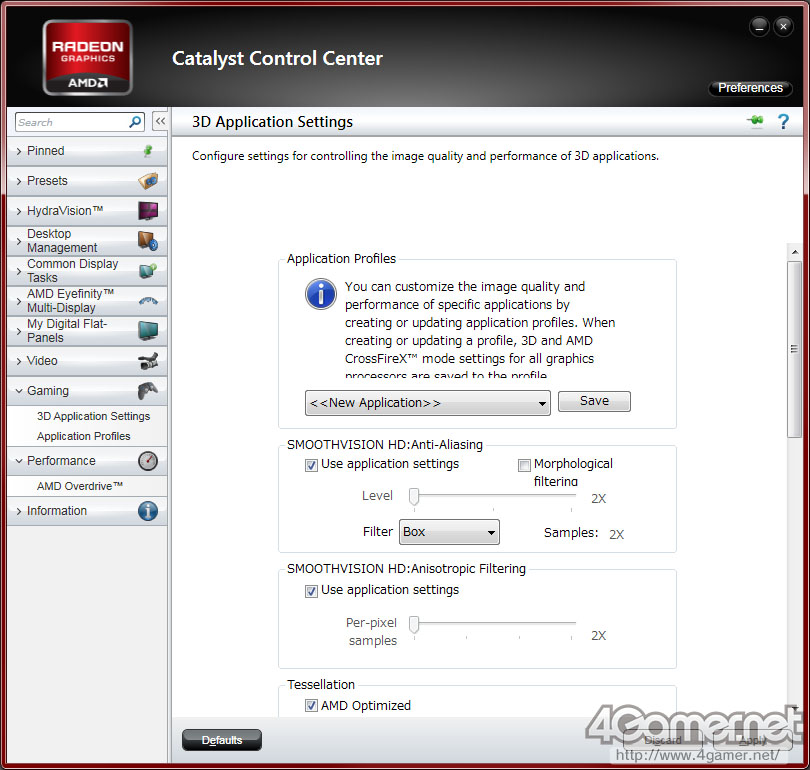The width and height of the screenshot is (810, 770).
Task: Close the Catalyst Control Center window
Action: coord(783,26)
